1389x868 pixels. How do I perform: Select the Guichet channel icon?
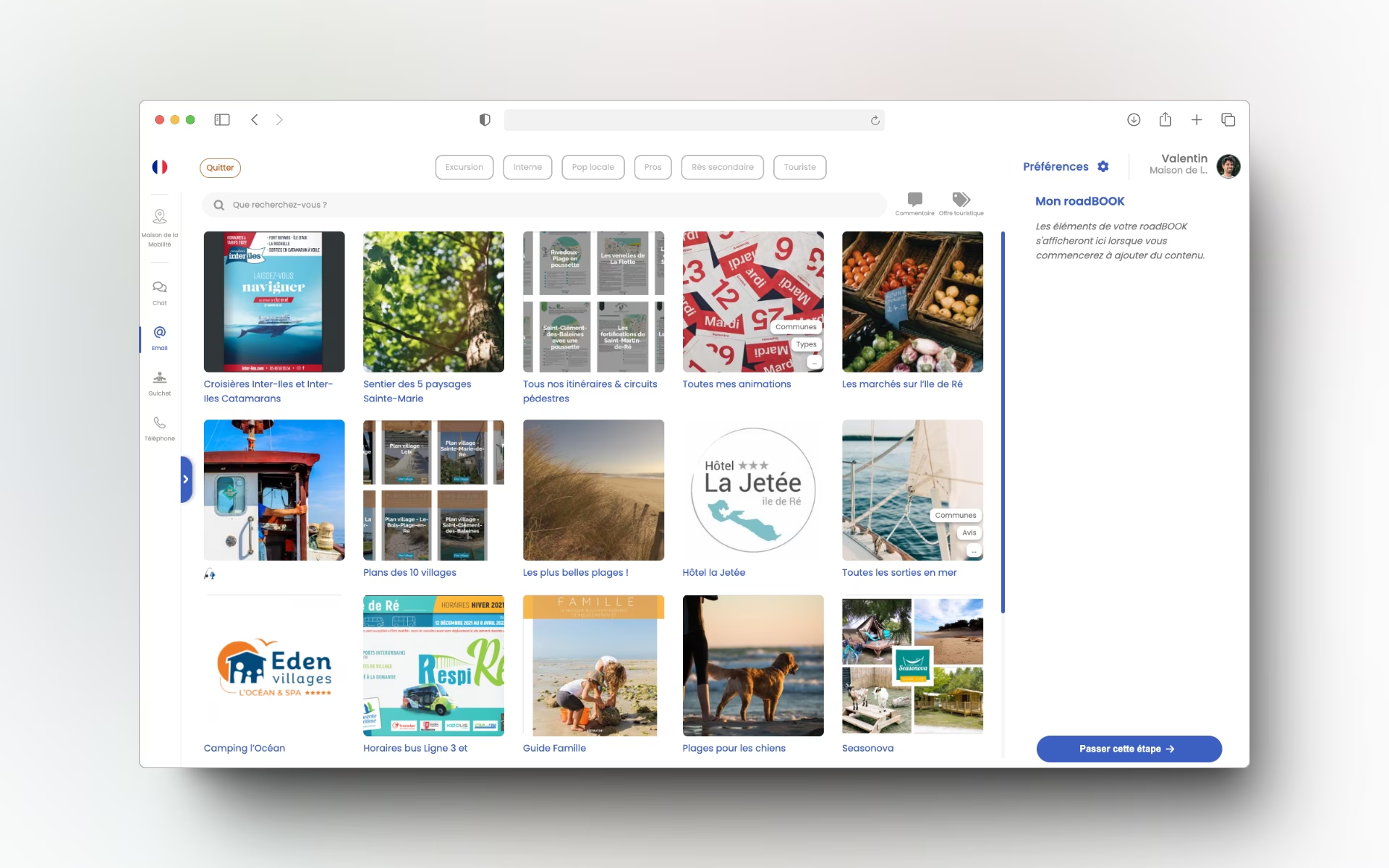(x=159, y=378)
